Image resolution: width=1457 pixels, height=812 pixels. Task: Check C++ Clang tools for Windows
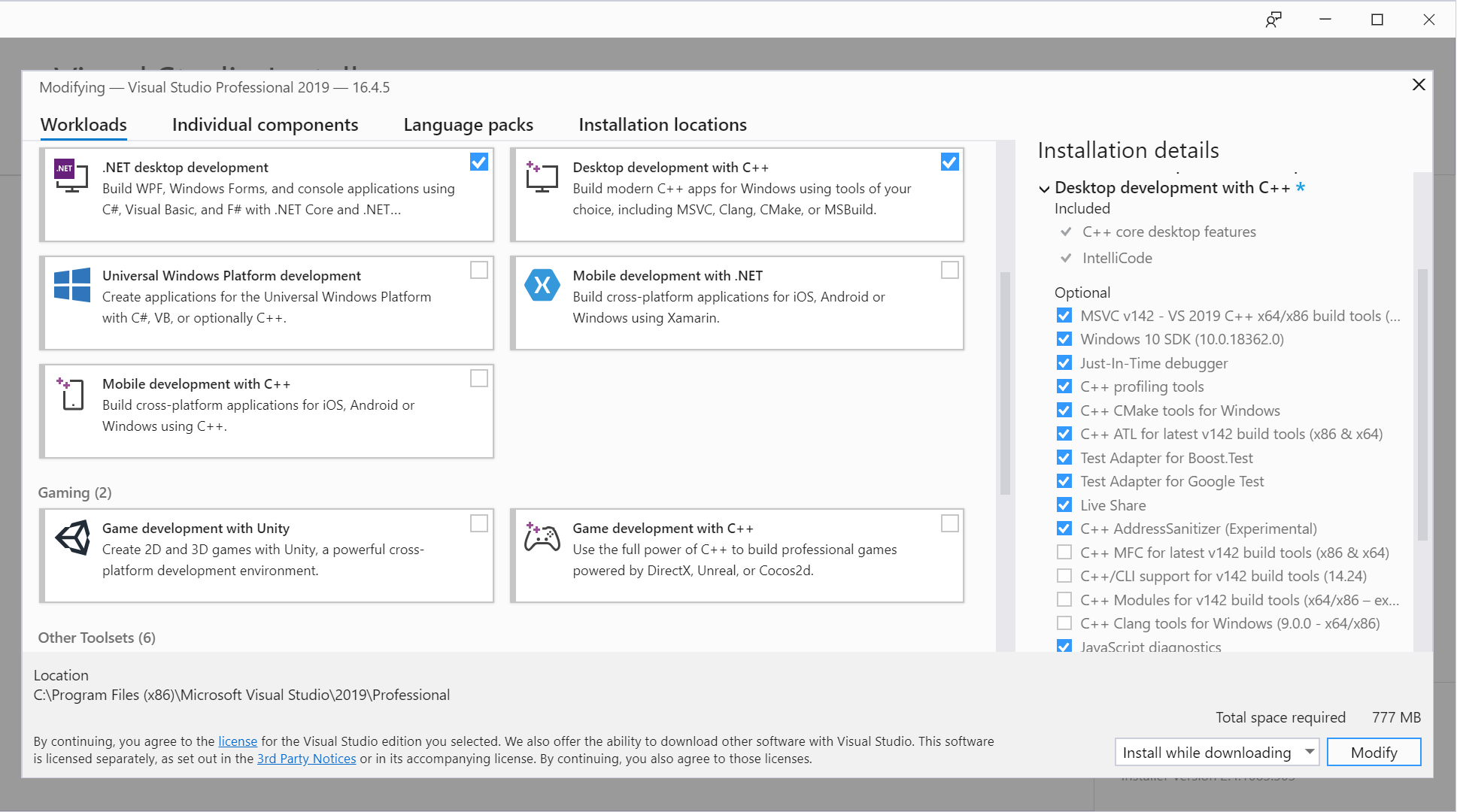tap(1064, 623)
